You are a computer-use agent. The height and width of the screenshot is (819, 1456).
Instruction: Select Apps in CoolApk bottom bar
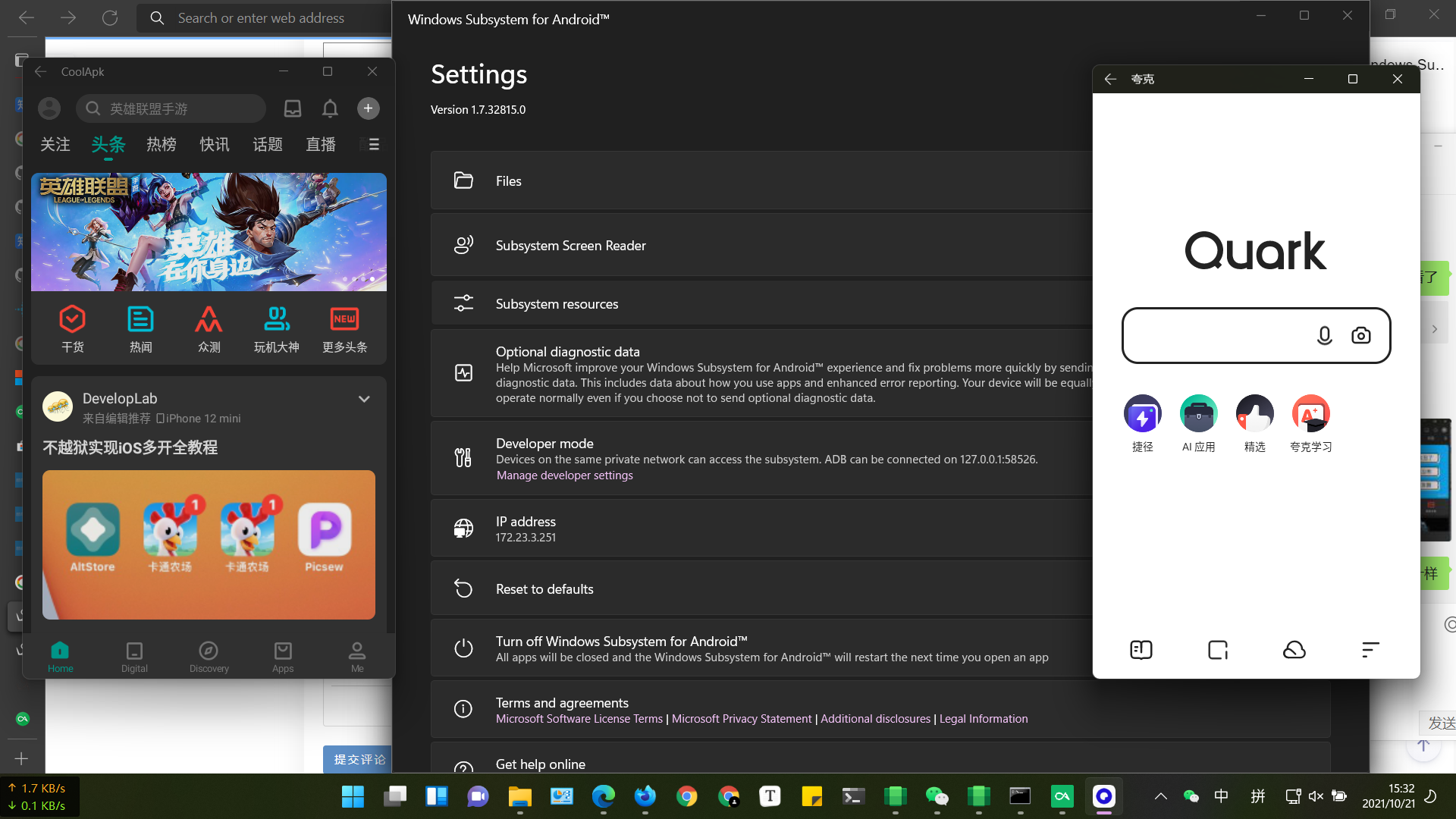283,657
